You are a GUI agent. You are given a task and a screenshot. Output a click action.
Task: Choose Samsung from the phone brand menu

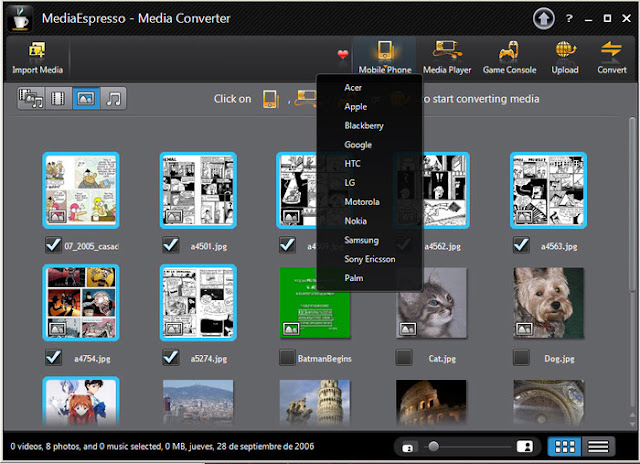coord(361,240)
